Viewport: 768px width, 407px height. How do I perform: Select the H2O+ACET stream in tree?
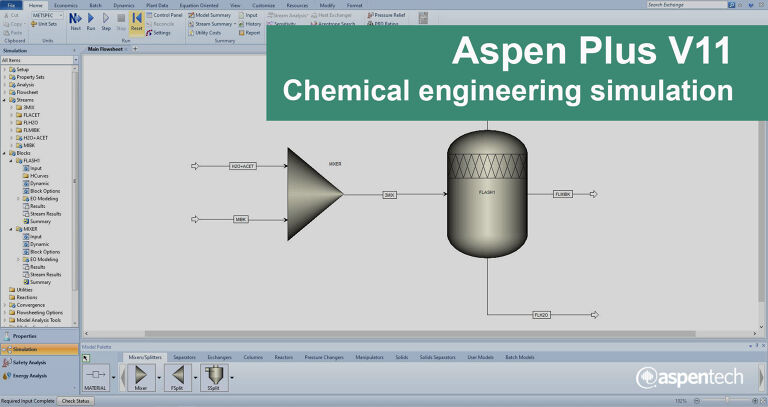35,138
